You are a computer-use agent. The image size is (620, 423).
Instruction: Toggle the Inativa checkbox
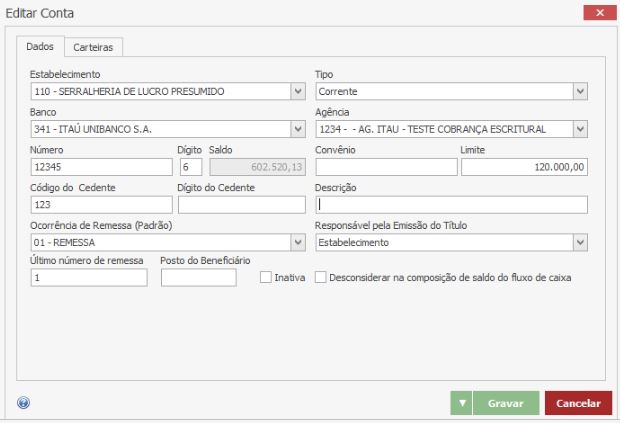266,277
